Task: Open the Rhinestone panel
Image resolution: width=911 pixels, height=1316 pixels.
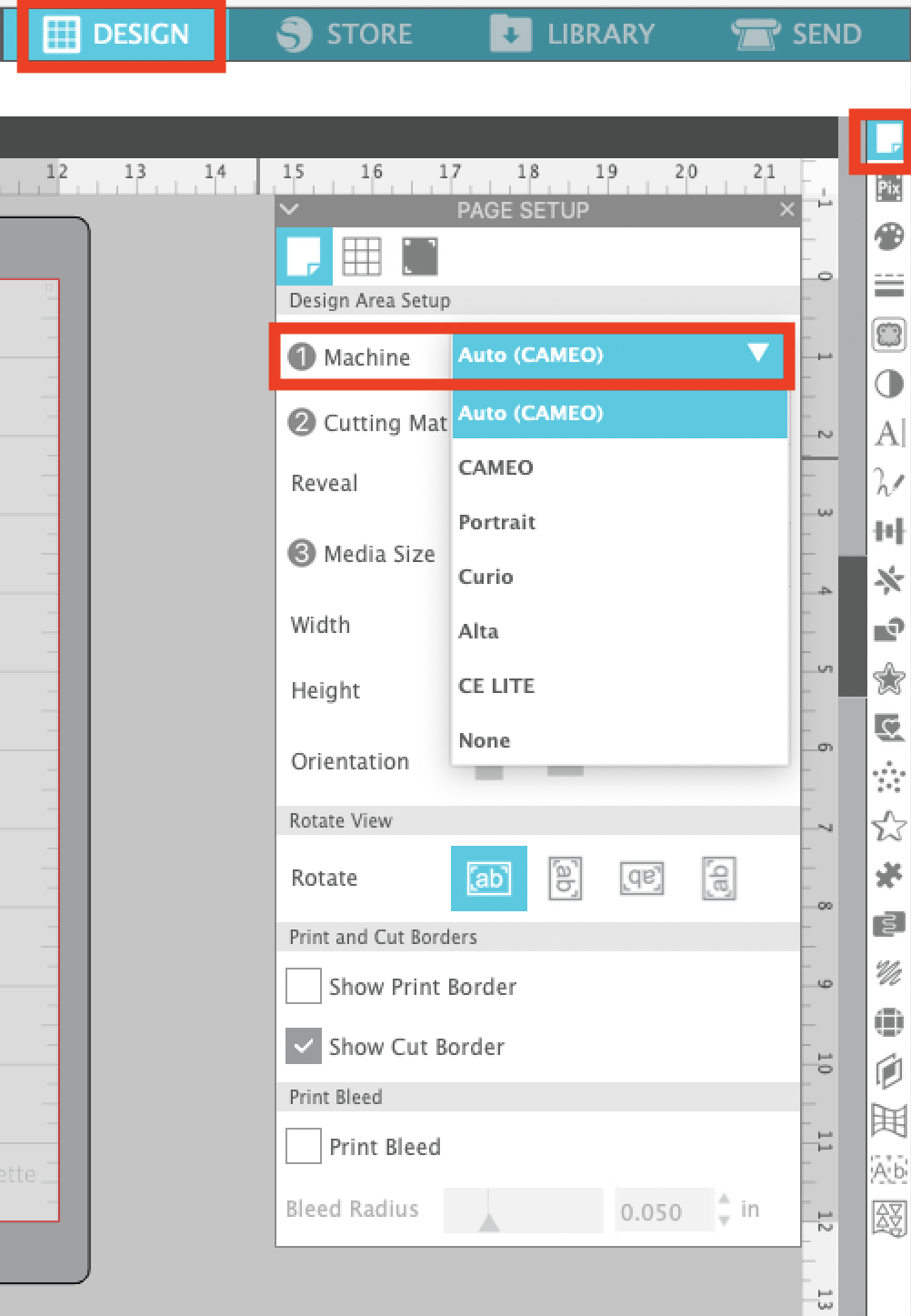Action: (x=889, y=775)
